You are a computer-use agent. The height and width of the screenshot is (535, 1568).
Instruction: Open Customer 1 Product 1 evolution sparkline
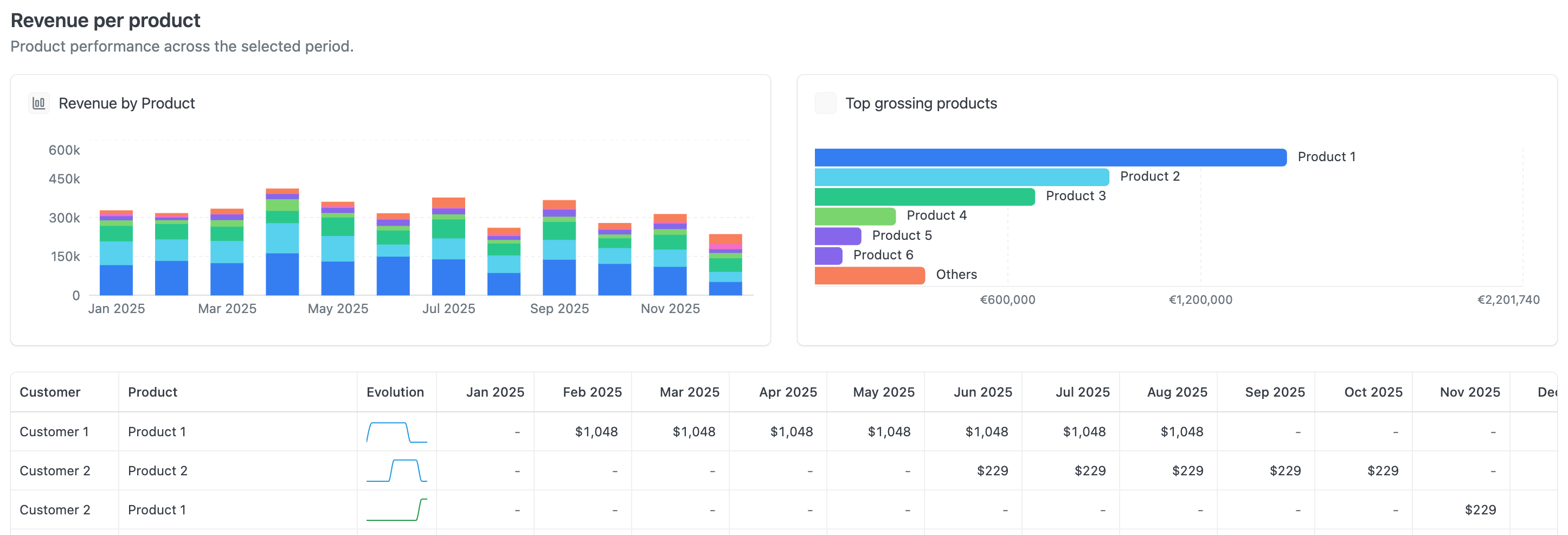[x=396, y=431]
